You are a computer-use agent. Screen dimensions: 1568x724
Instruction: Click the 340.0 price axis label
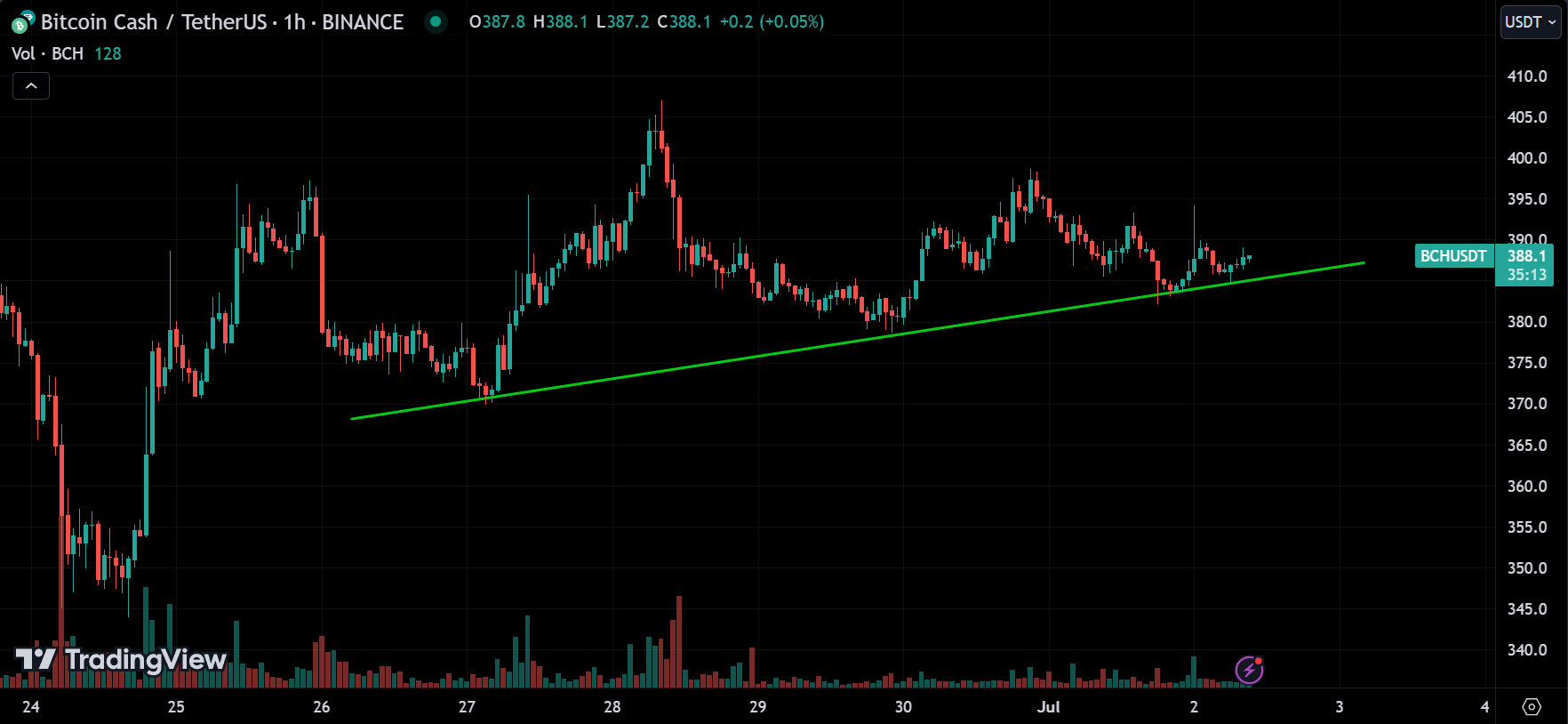(1526, 650)
